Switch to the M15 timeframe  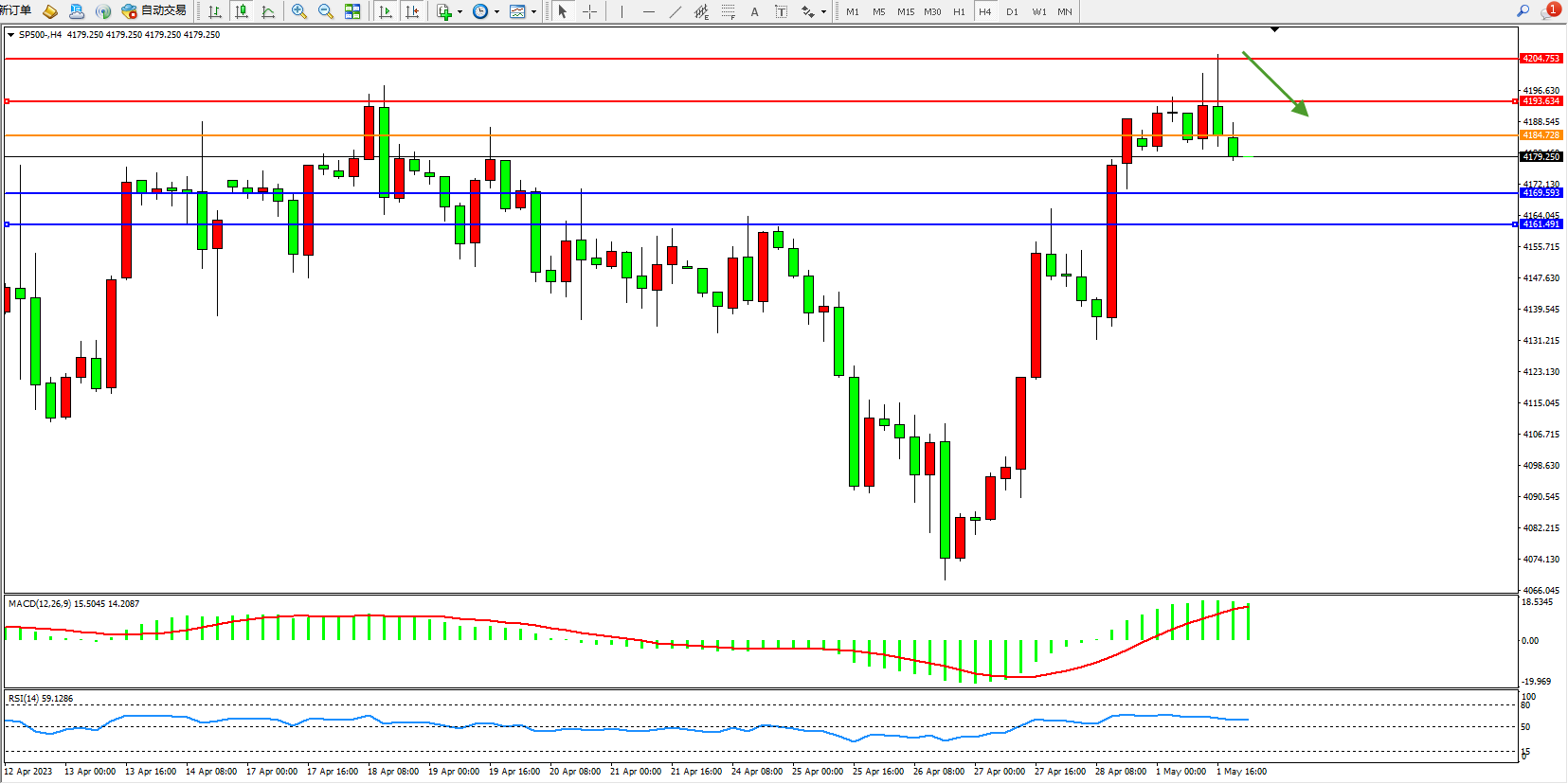point(906,11)
